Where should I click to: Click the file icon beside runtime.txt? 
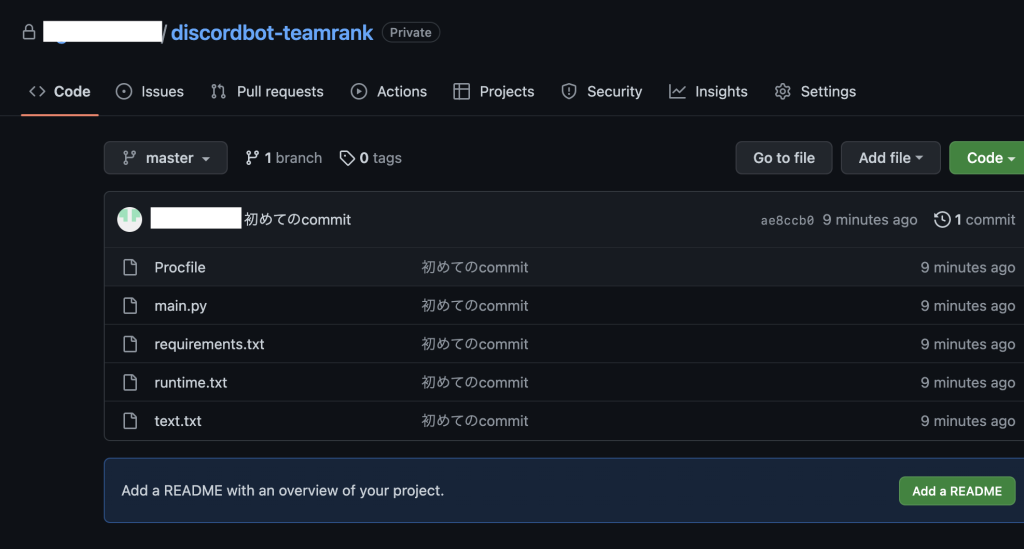tap(130, 383)
